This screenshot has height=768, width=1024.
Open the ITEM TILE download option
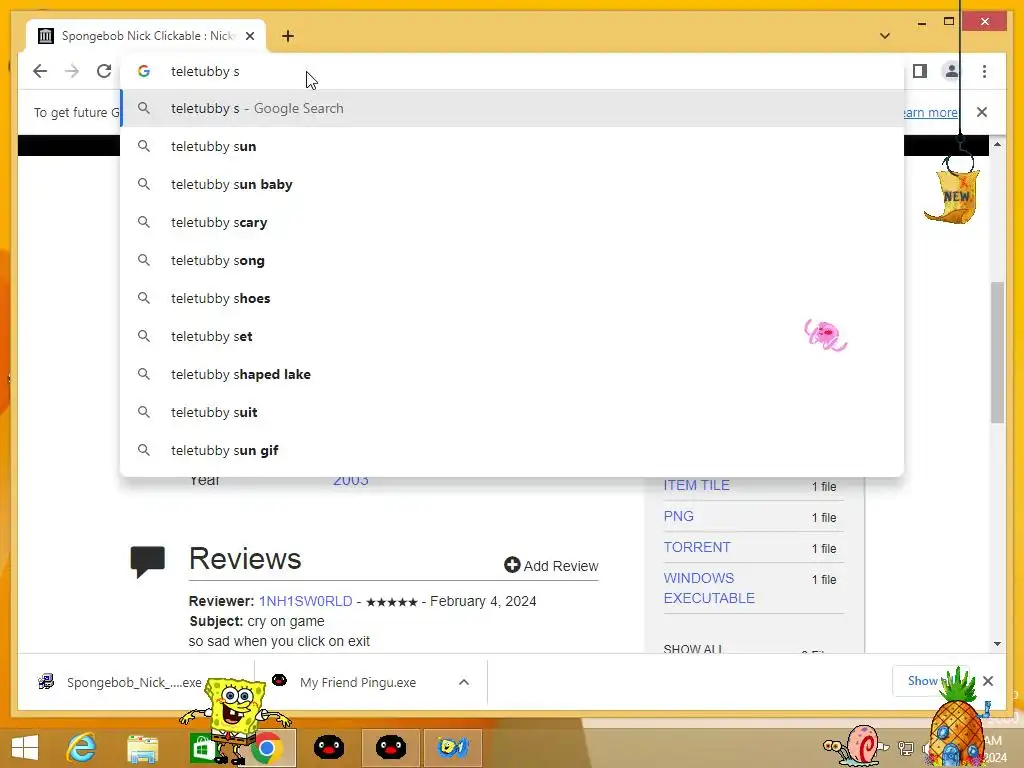click(x=696, y=485)
